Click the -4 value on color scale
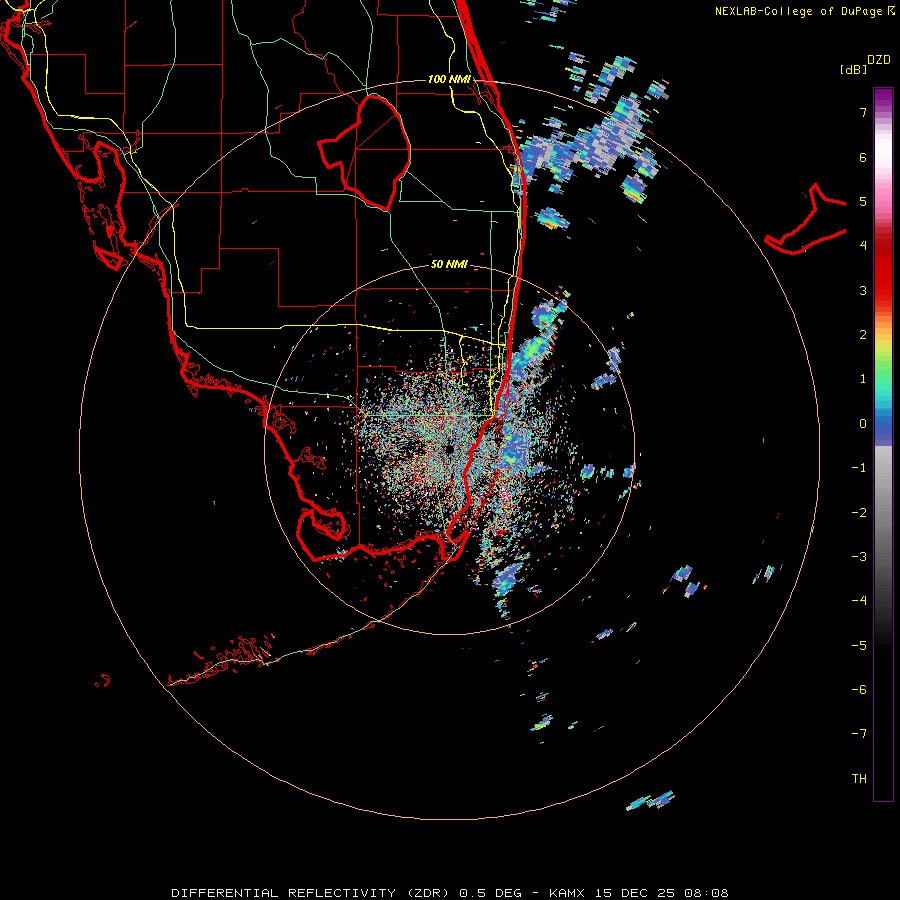Viewport: 900px width, 900px height. click(x=859, y=601)
